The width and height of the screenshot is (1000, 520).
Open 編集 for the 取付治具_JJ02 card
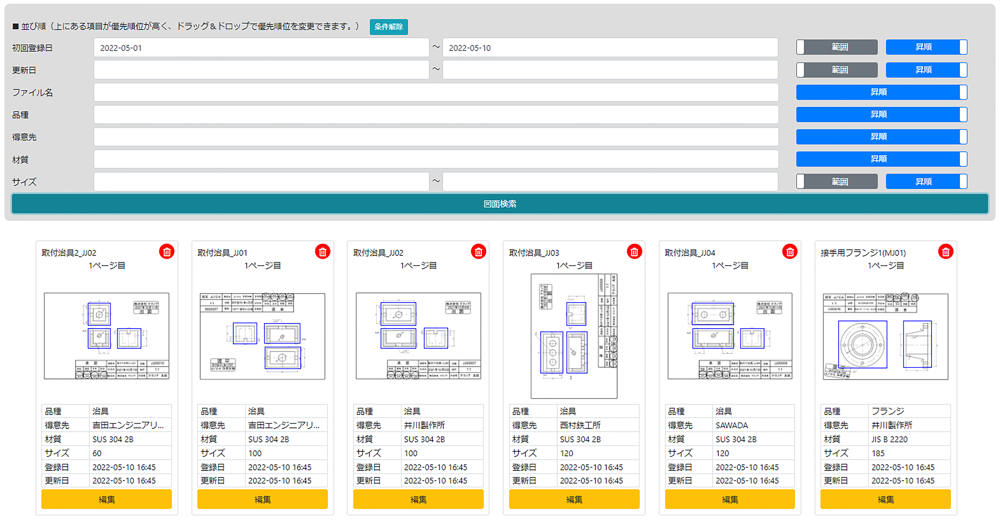[x=418, y=500]
